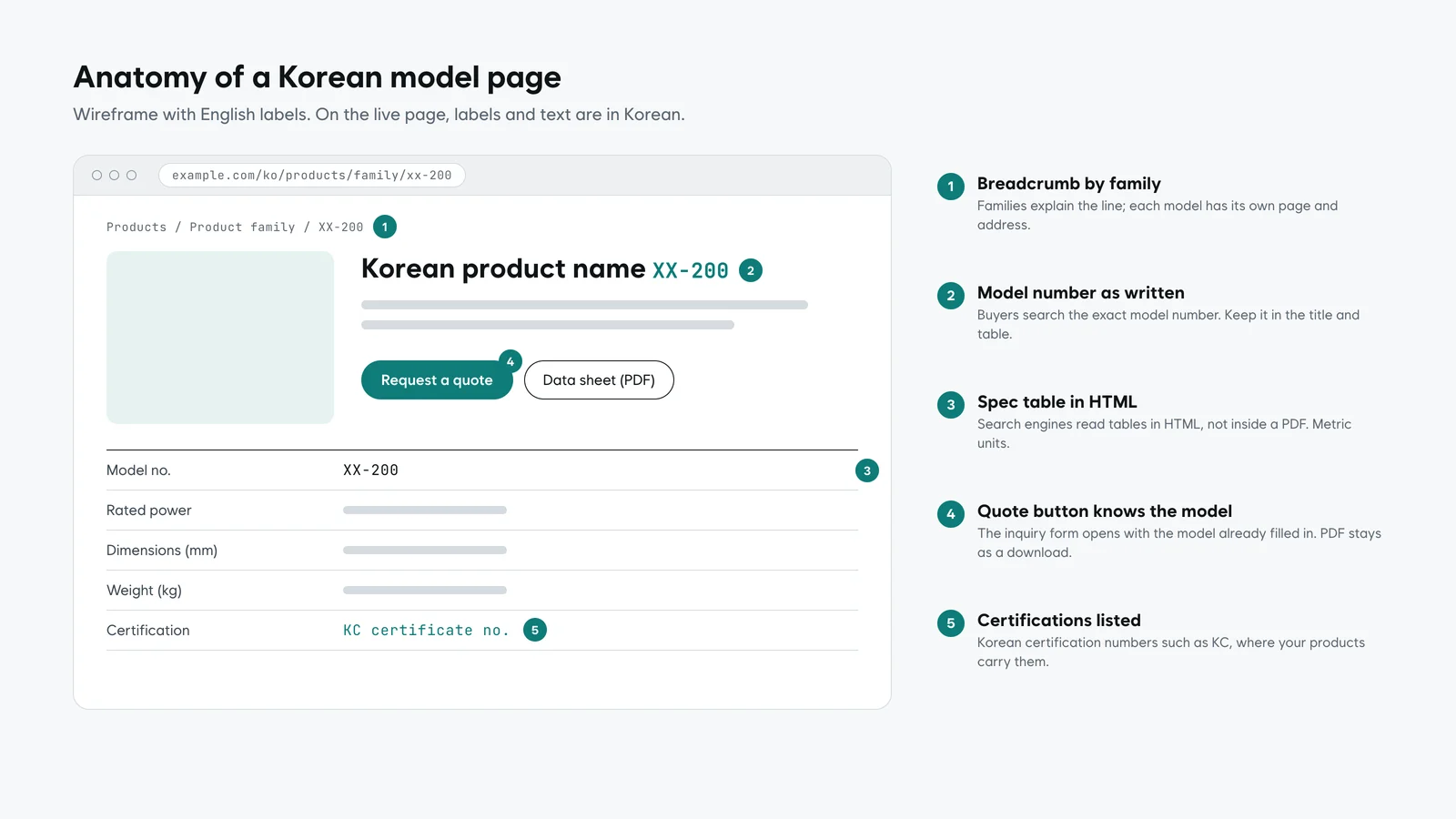
Task: Click the Certifications listed heading
Action: pyautogui.click(x=1059, y=621)
